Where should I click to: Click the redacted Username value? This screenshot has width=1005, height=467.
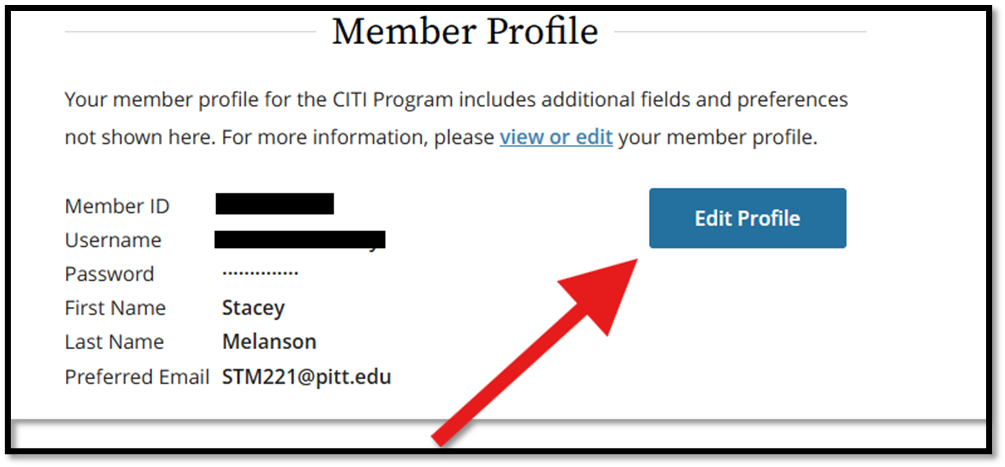(300, 239)
